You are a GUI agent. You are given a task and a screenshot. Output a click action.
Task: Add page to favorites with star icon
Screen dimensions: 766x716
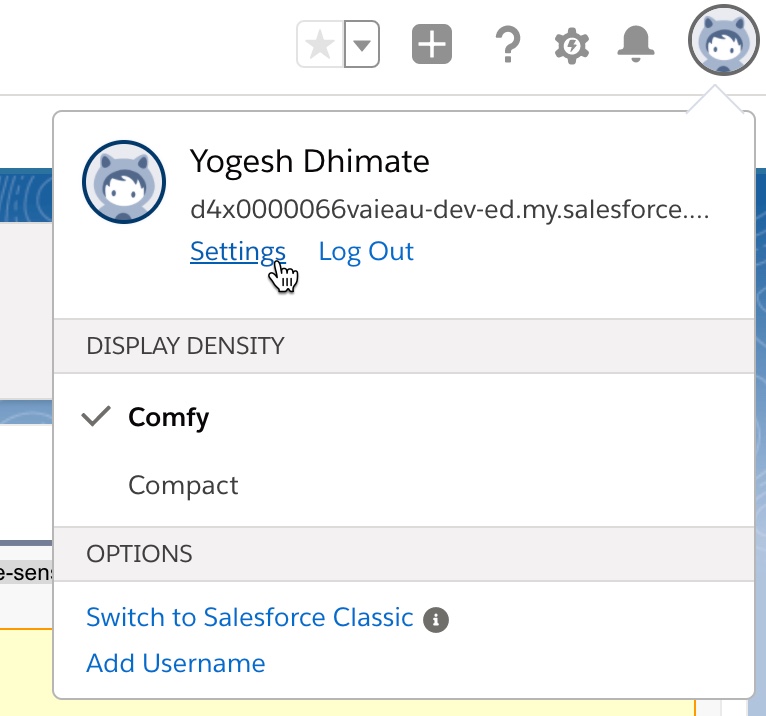[320, 44]
